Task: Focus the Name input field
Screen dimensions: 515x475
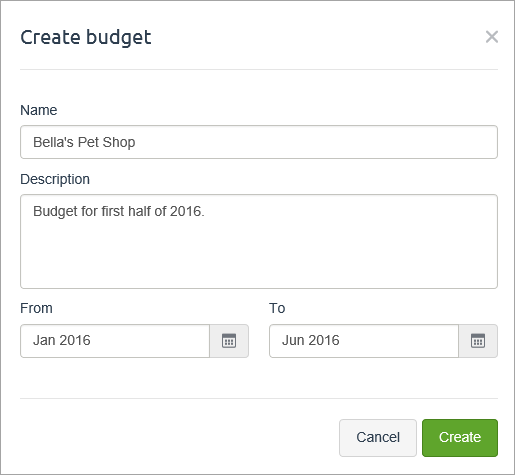Action: point(259,142)
